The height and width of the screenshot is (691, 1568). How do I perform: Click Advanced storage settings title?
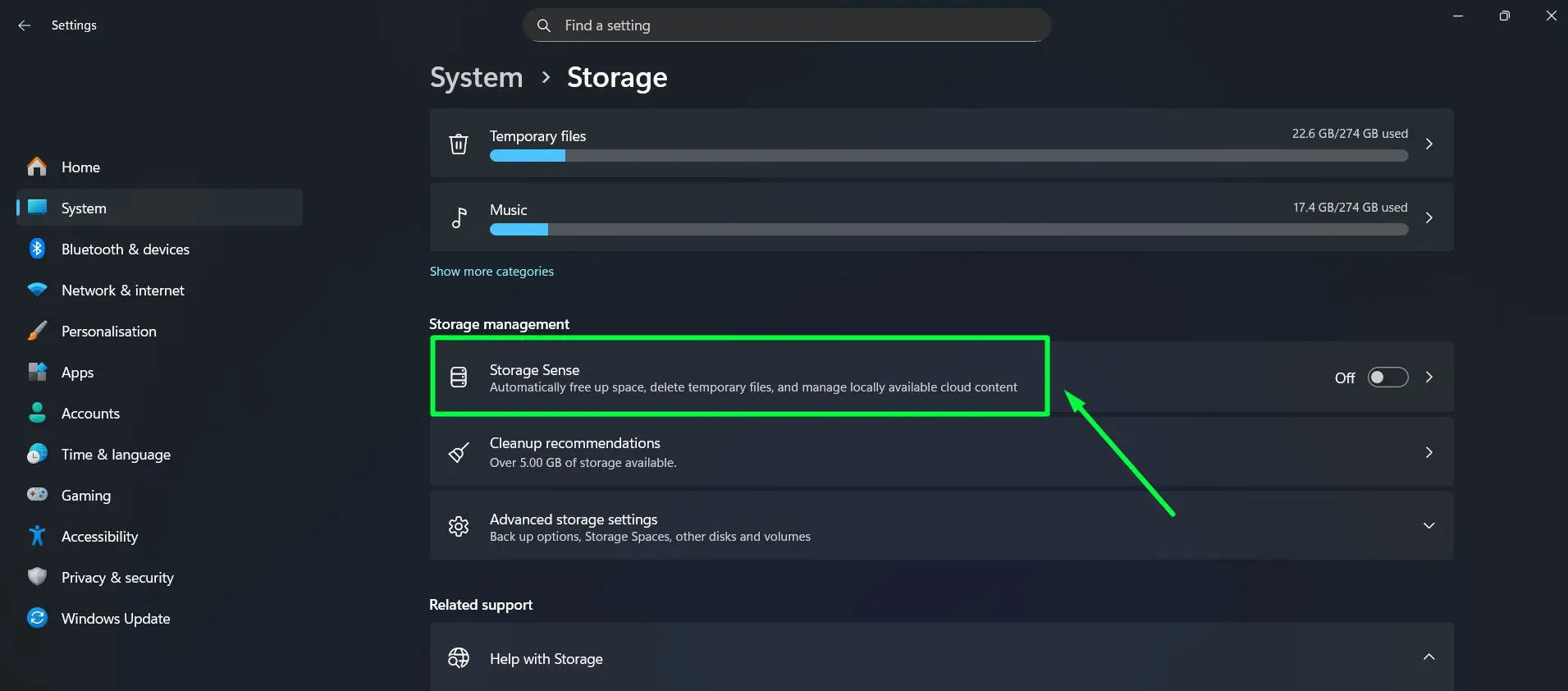tap(574, 519)
